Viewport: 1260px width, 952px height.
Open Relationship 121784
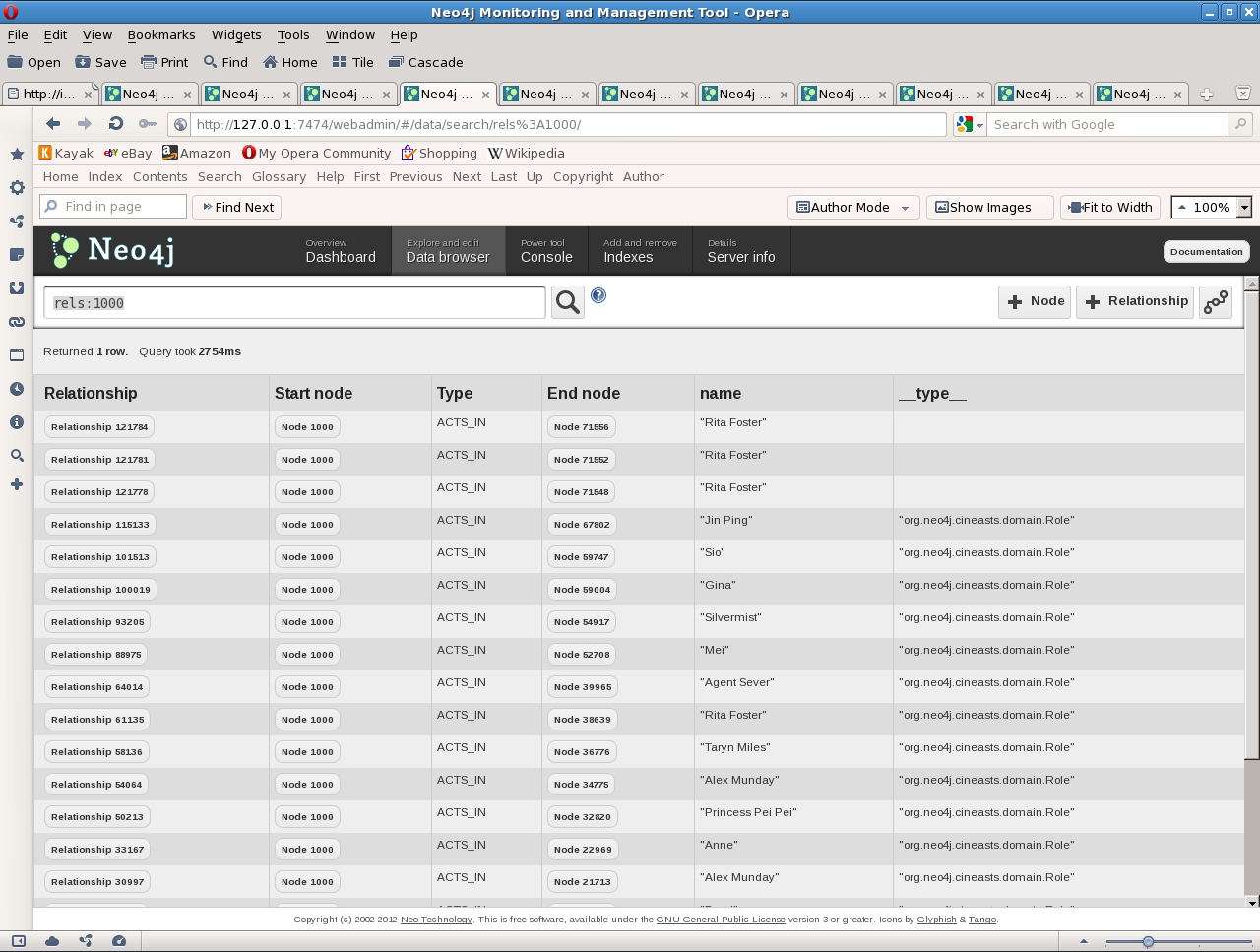(99, 427)
